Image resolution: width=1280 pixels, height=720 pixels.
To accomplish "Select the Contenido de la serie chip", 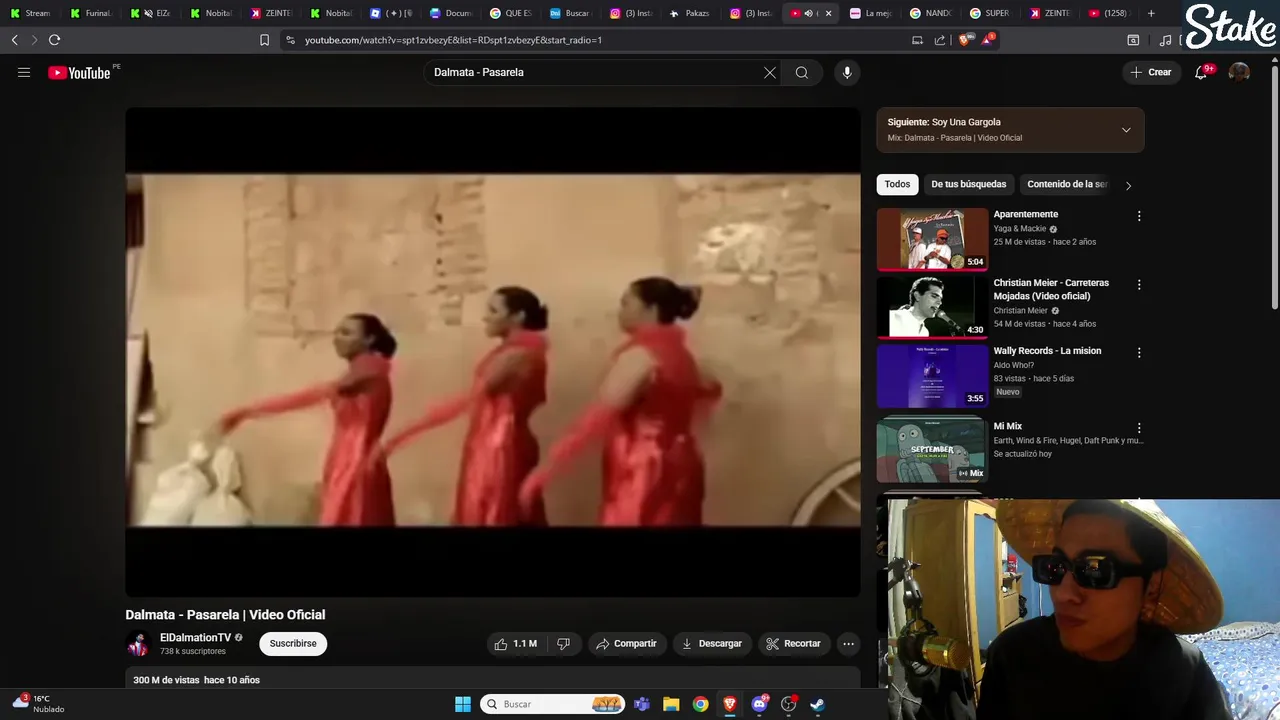I will pyautogui.click(x=1067, y=184).
